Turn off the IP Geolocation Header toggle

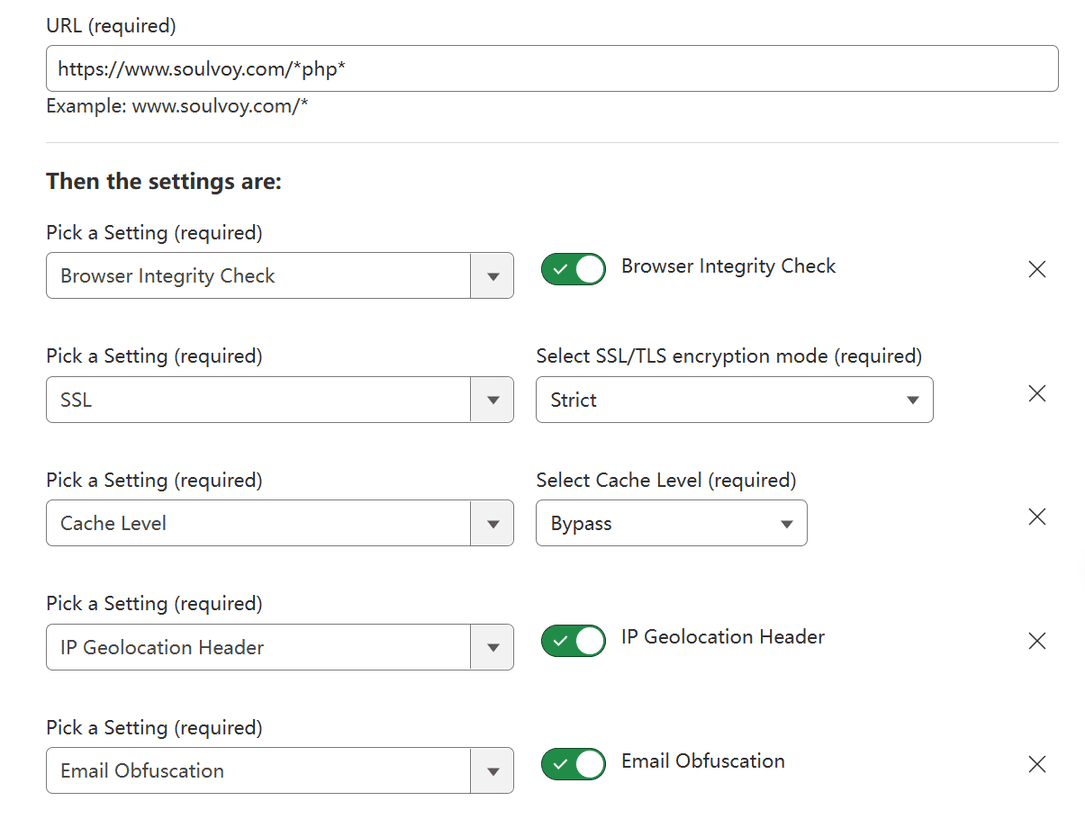573,640
